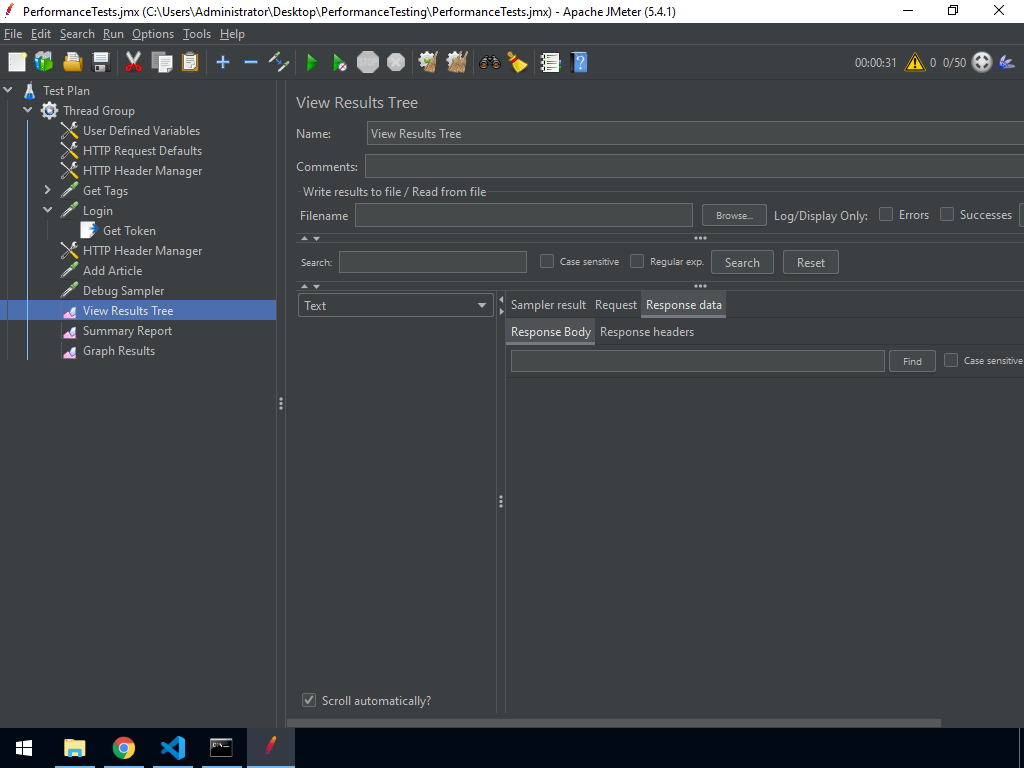
Task: Click the Open file folder icon
Action: [72, 62]
